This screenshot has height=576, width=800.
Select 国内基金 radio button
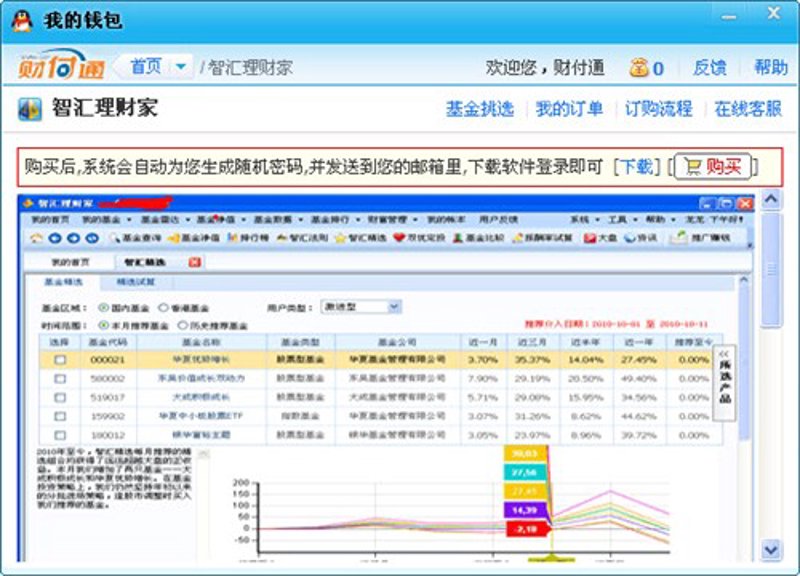[x=104, y=308]
